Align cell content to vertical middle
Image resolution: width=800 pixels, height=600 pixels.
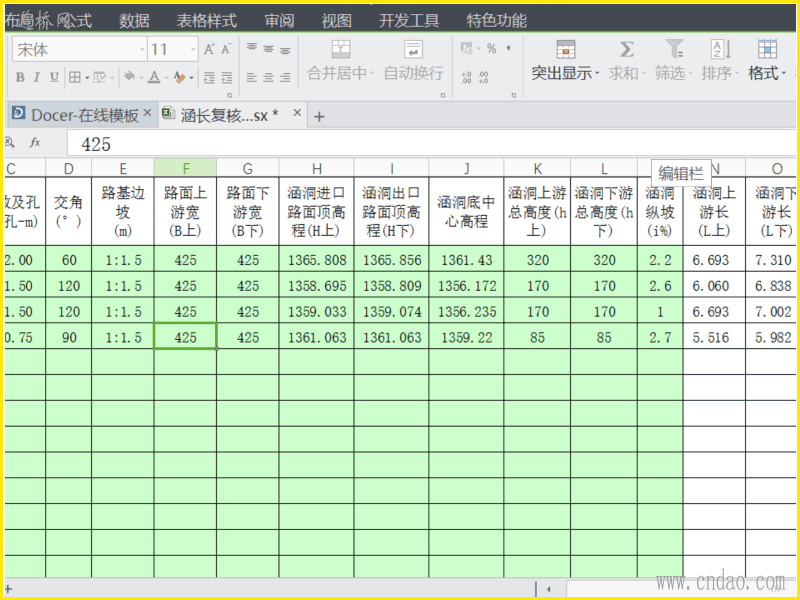[268, 49]
